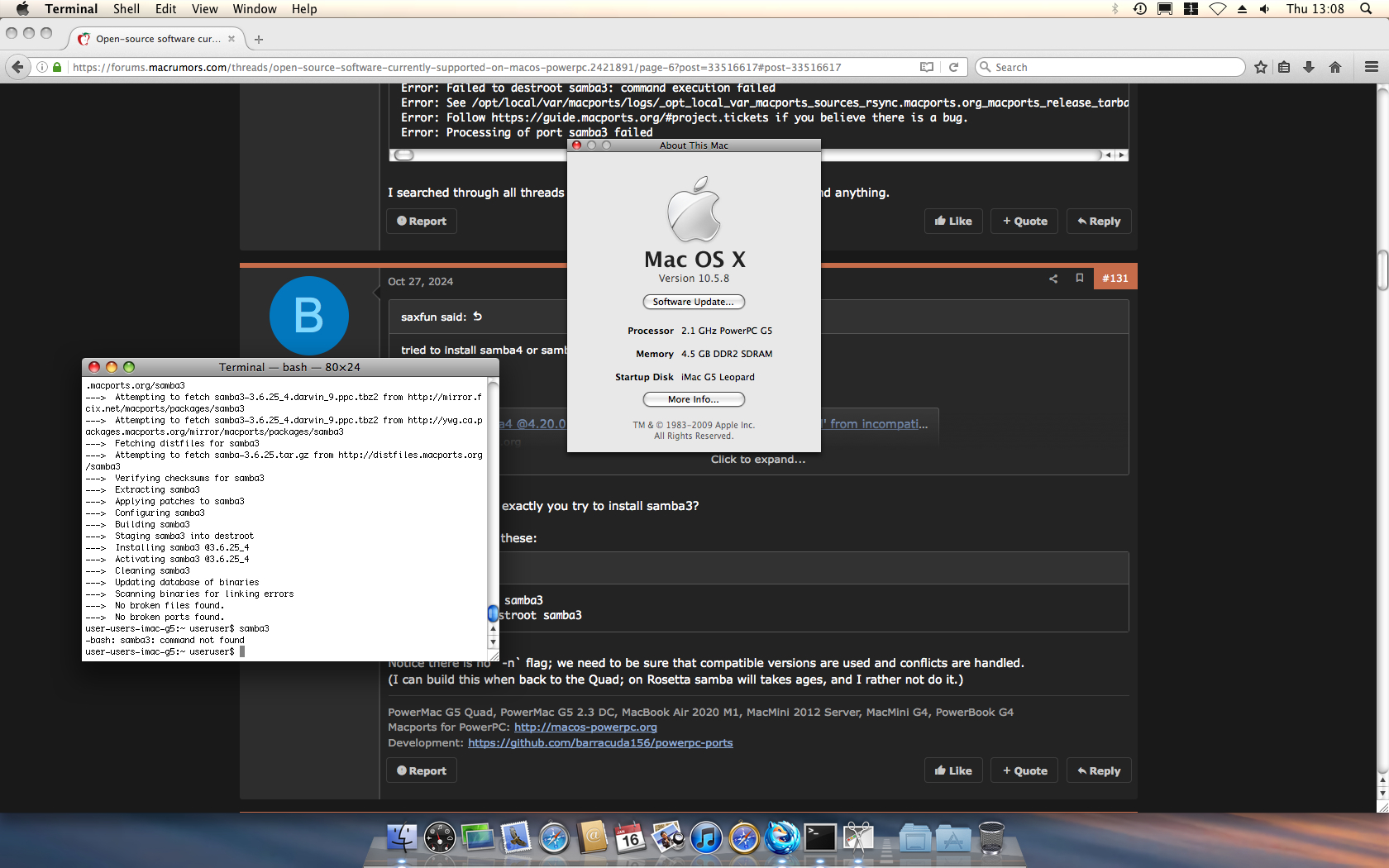Launch Safari from the Dock

pos(554,838)
